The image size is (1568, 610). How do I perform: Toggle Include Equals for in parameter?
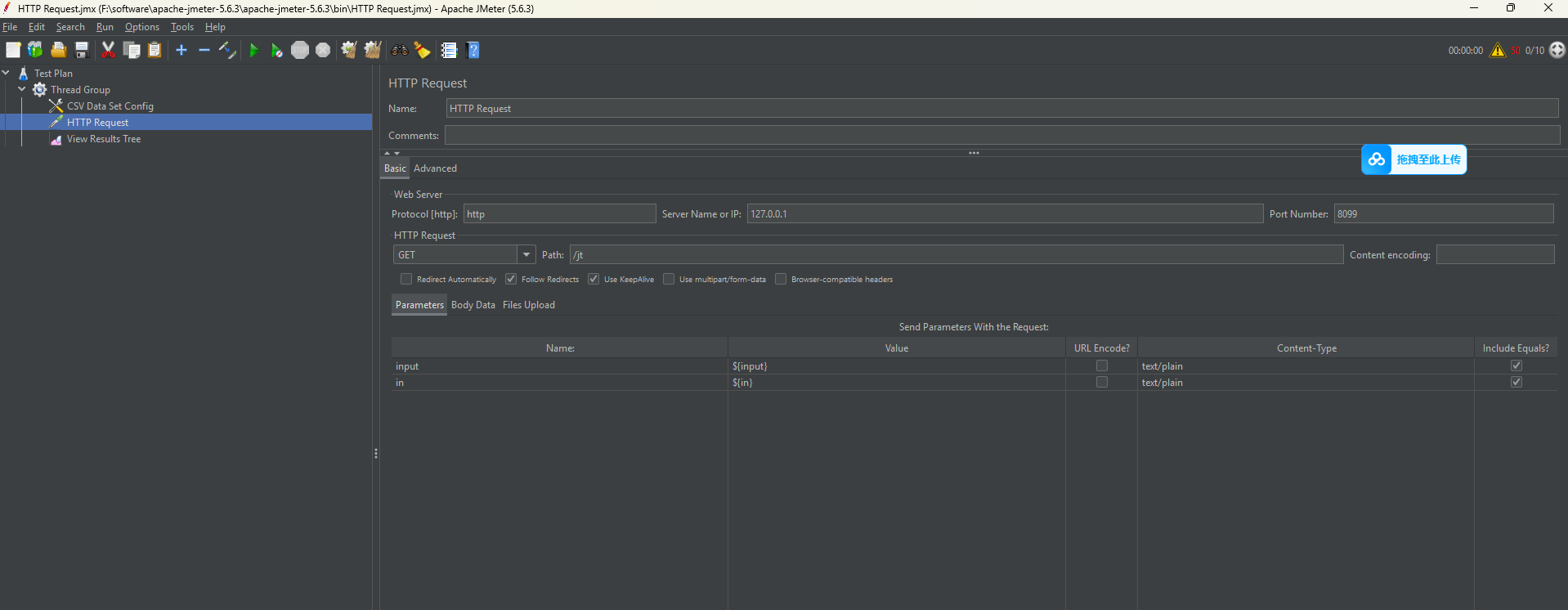(x=1516, y=382)
